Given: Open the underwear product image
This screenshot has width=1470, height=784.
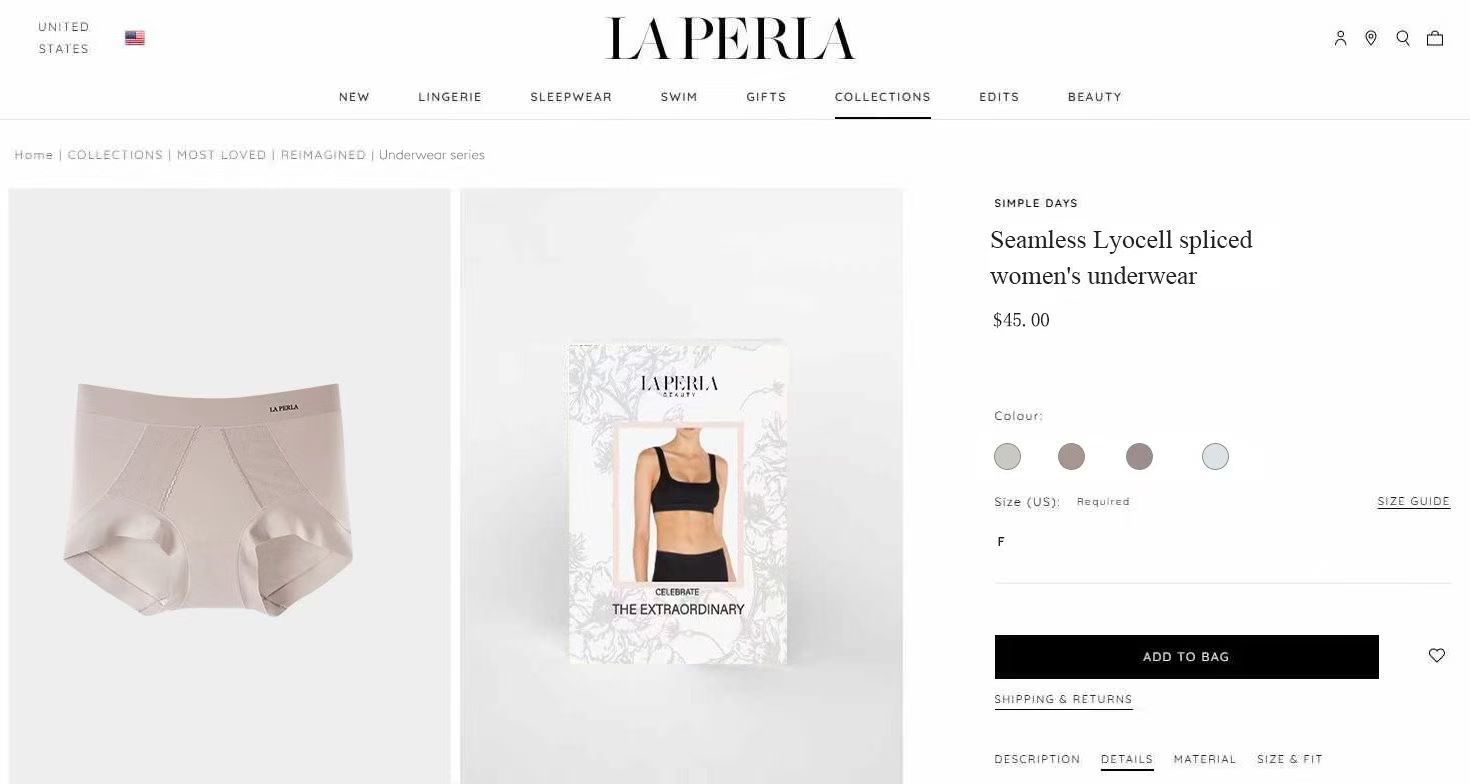Looking at the screenshot, I should point(229,486).
